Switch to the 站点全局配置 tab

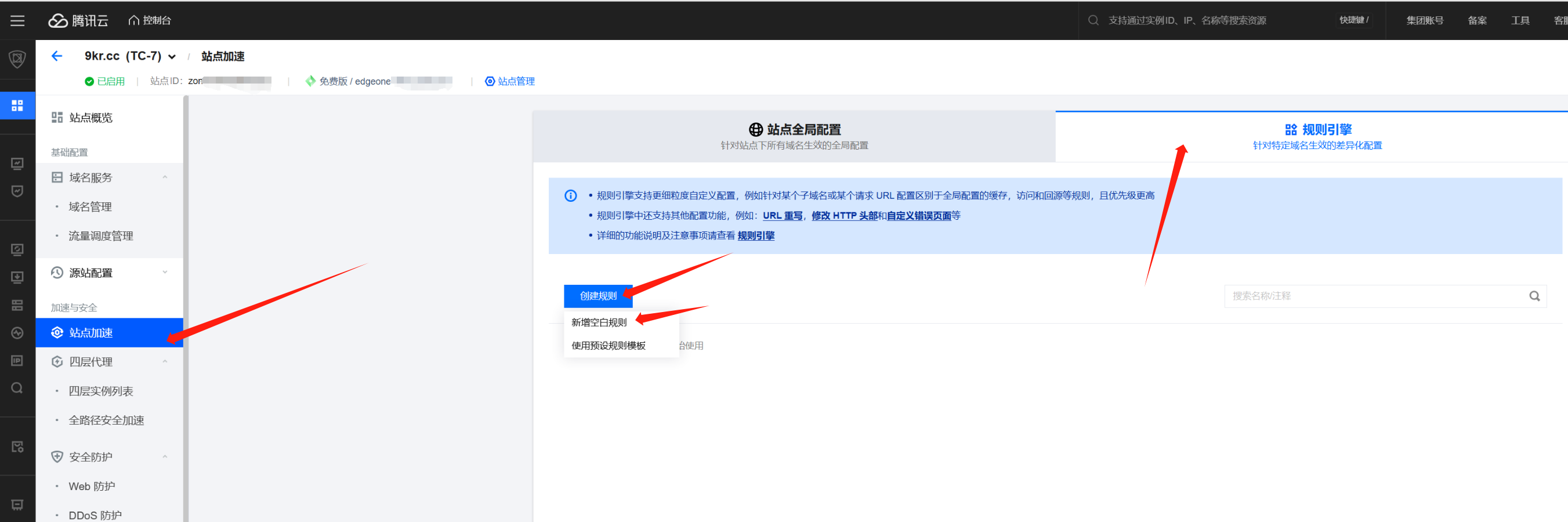click(794, 136)
